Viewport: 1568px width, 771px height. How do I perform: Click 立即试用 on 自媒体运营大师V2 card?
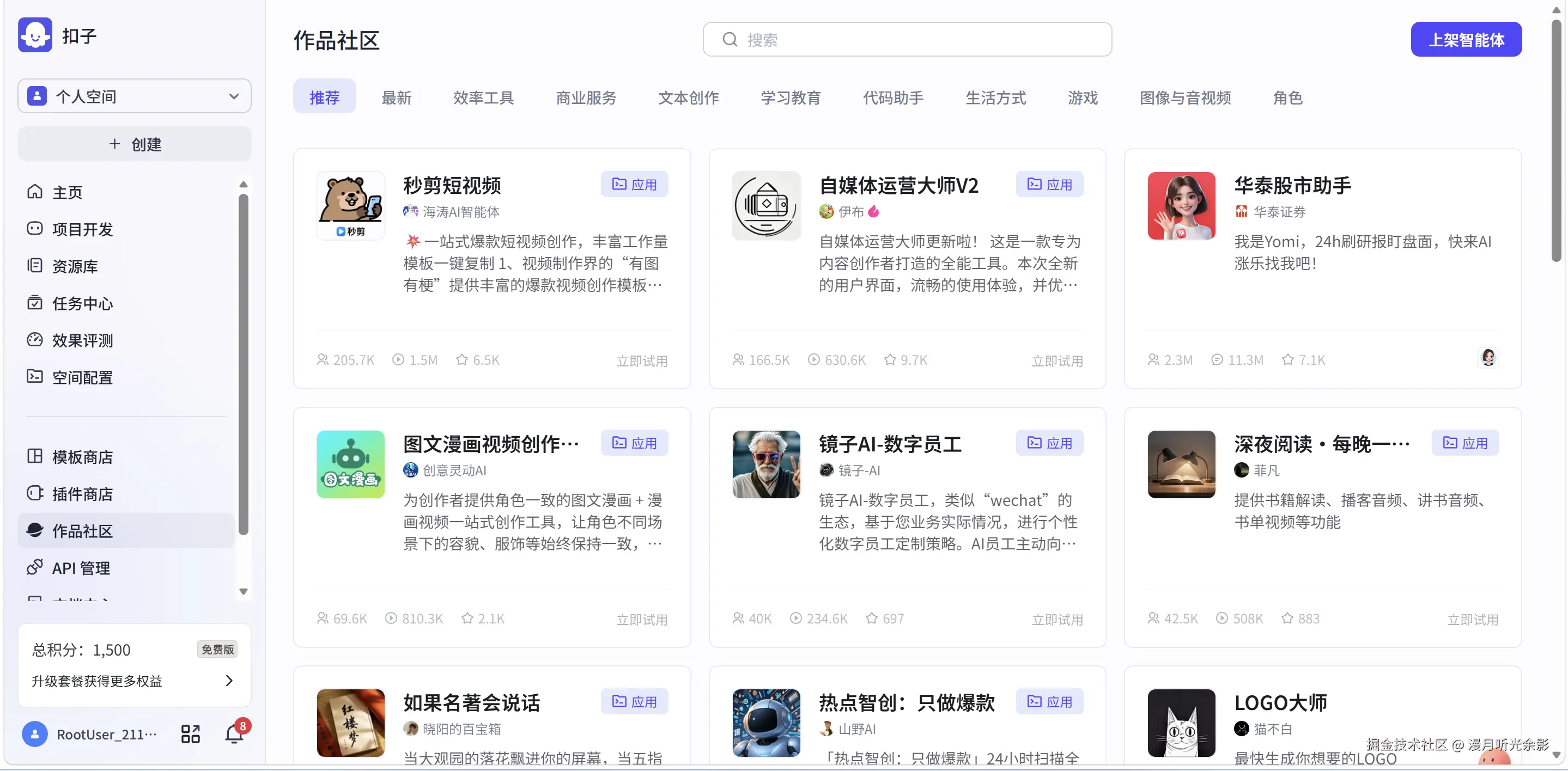pyautogui.click(x=1057, y=361)
